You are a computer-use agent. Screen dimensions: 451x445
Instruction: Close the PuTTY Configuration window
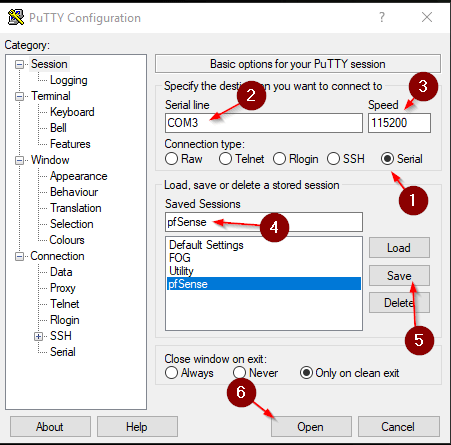[x=427, y=17]
